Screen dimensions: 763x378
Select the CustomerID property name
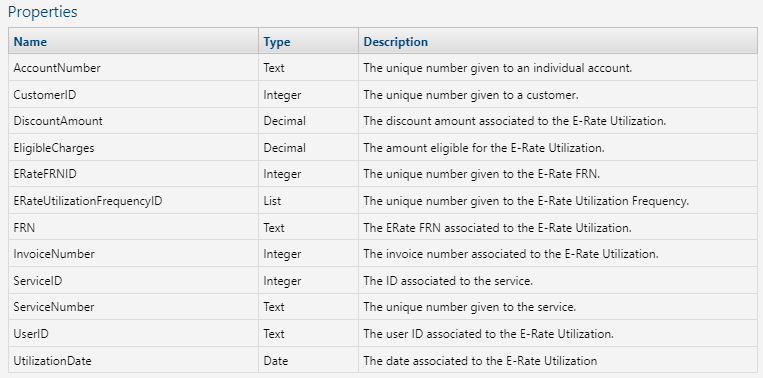pyautogui.click(x=45, y=95)
